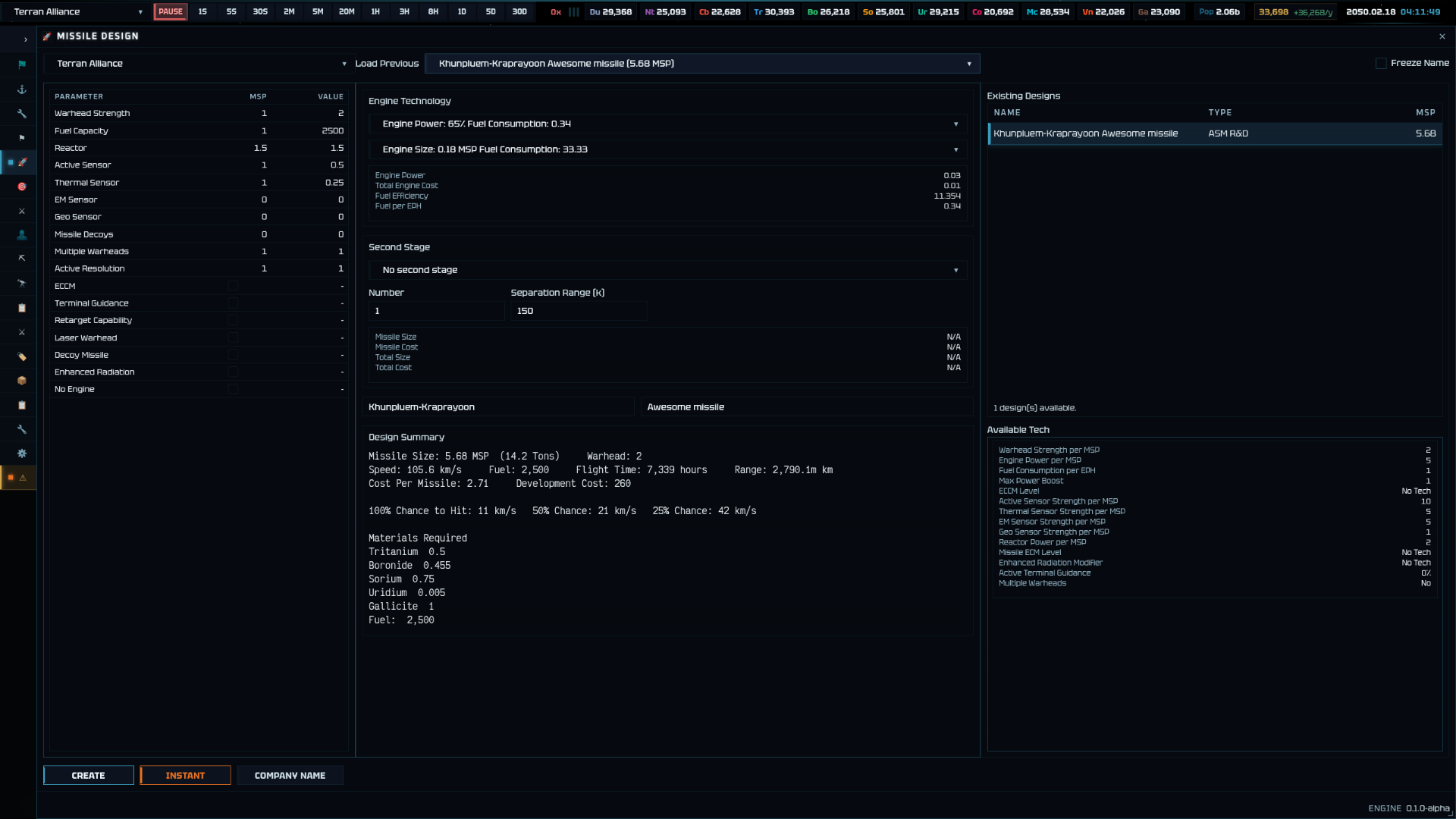Open the Engine Size 0.18 MSP dropdown
Image resolution: width=1456 pixels, height=819 pixels.
pos(667,149)
